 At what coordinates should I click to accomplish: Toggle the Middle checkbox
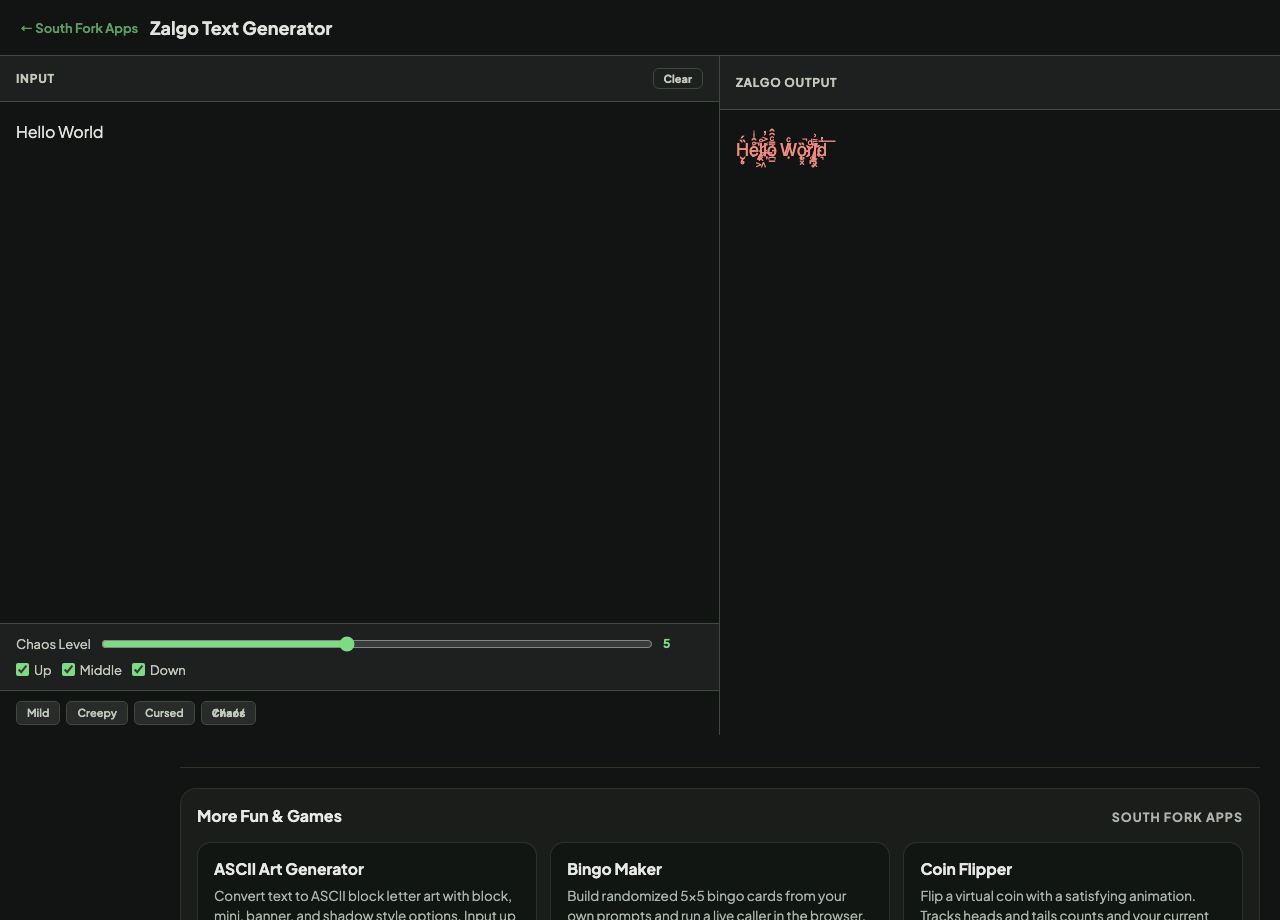point(69,670)
